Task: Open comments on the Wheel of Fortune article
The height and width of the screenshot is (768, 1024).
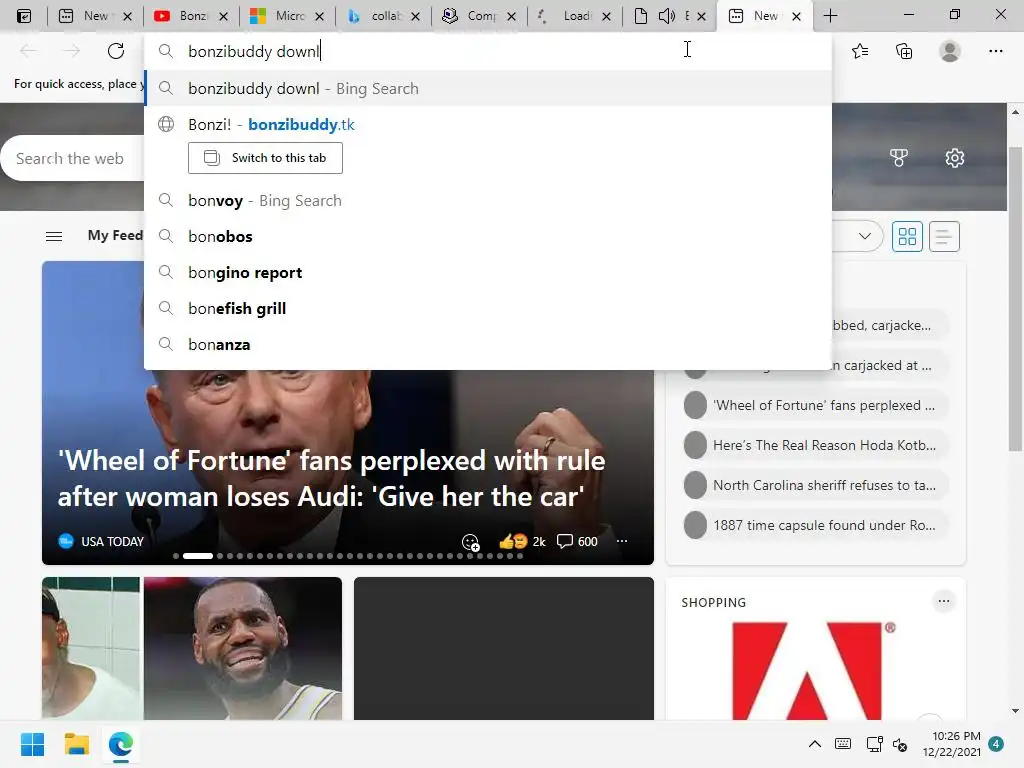Action: pyautogui.click(x=577, y=541)
